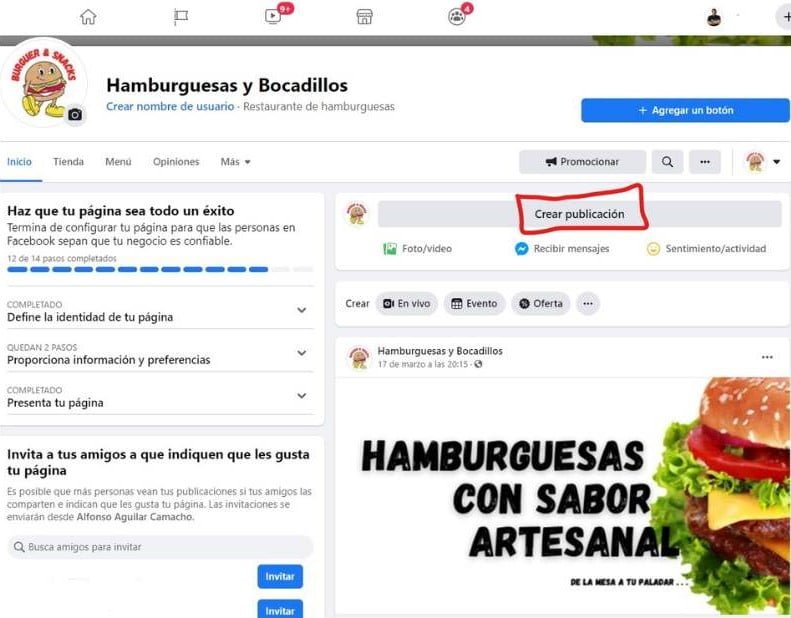This screenshot has width=791, height=618.
Task: Go to Facebook Home icon
Action: [88, 17]
